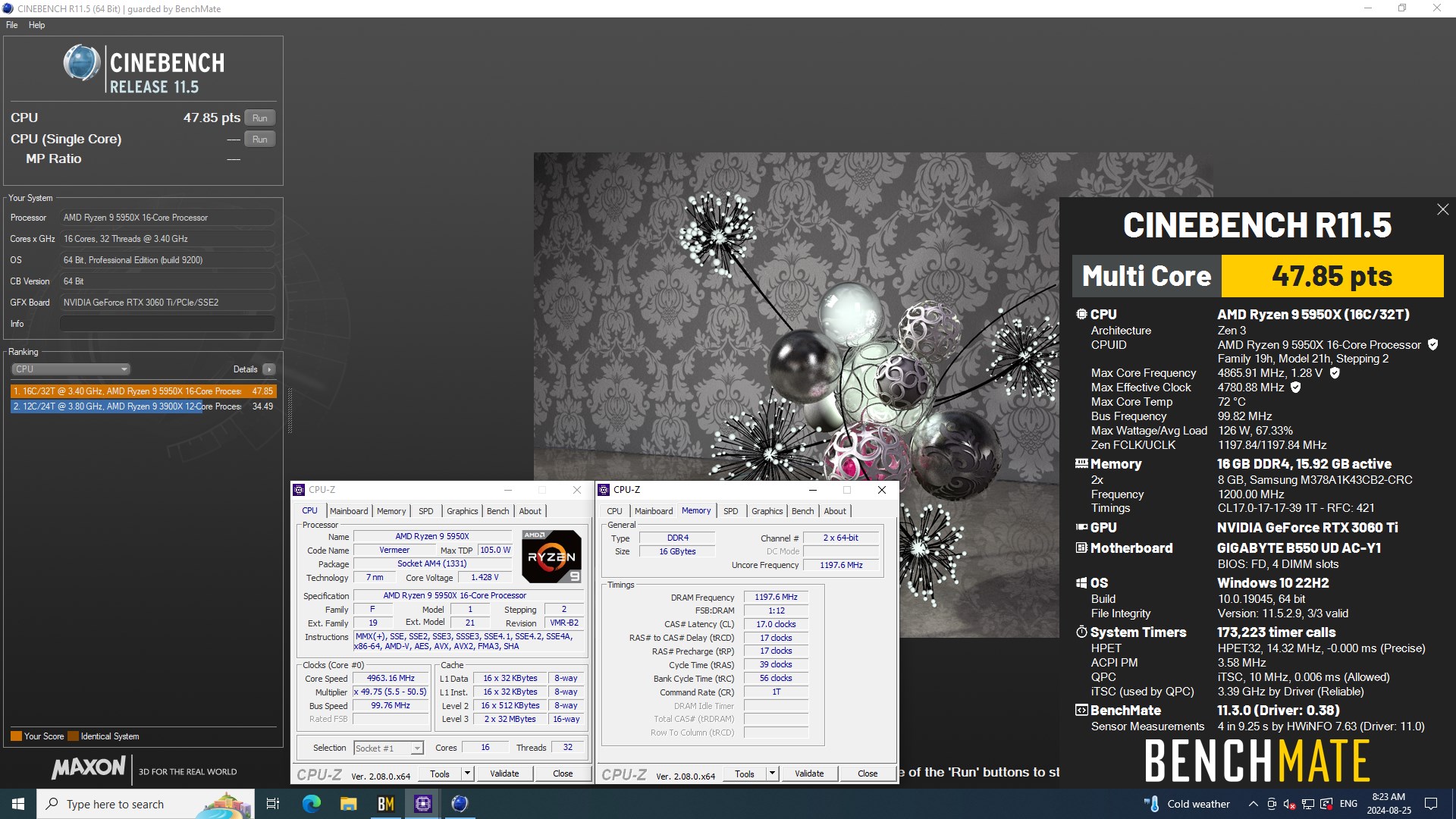1456x819 pixels.
Task: Click the Cold weather taskbar widget
Action: pyautogui.click(x=1187, y=804)
